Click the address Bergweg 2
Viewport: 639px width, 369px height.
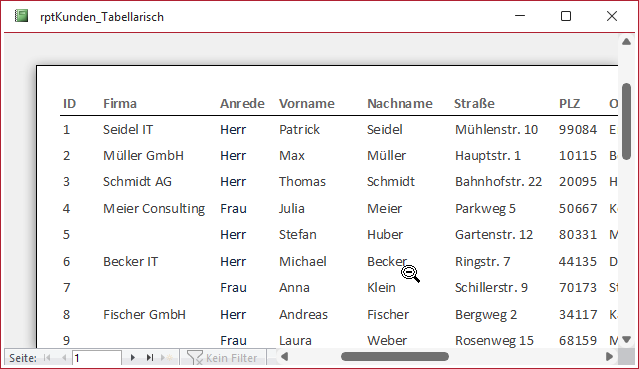tap(486, 315)
